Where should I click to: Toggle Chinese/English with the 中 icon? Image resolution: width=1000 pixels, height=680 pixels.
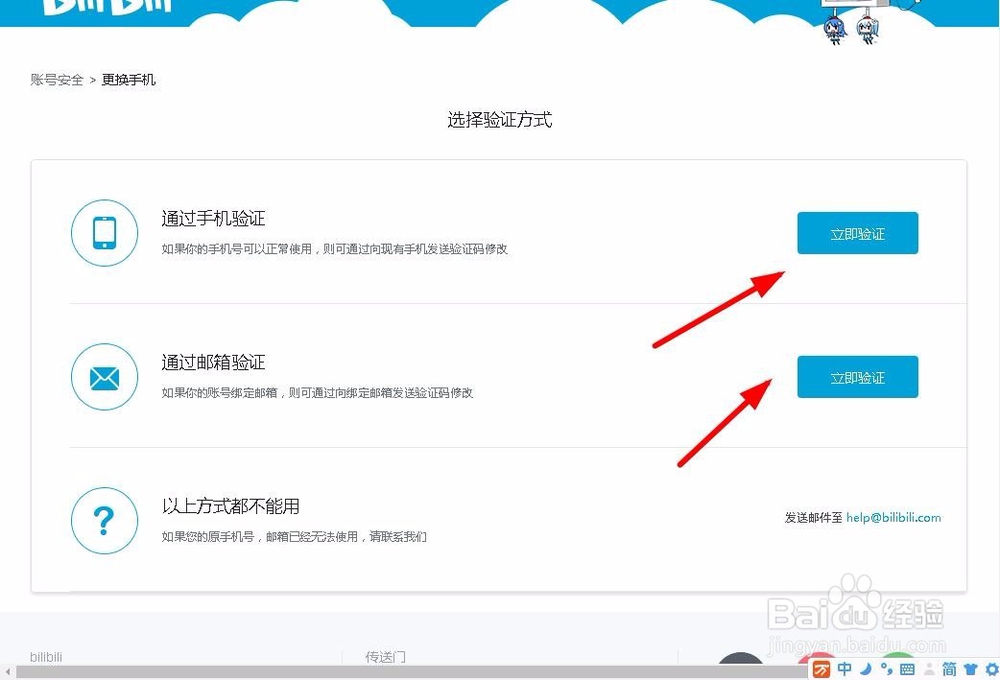(846, 670)
